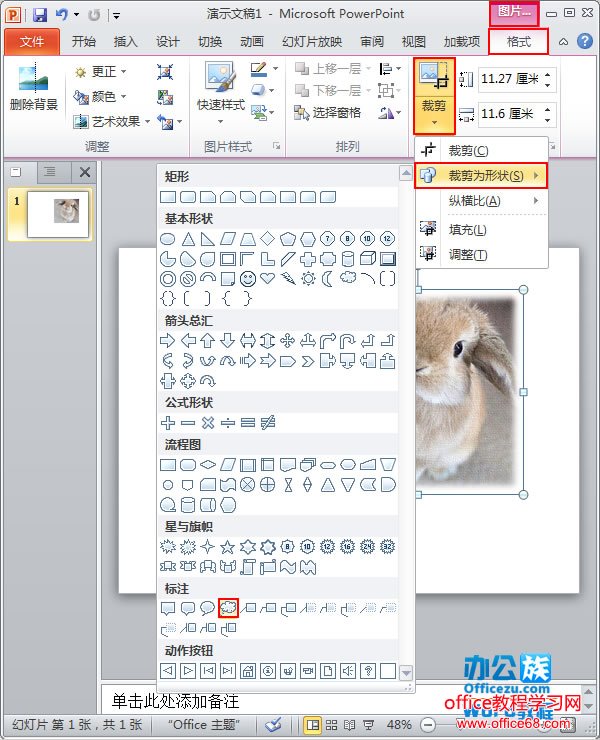Expand 纵横比 aspect ratio submenu
600x740 pixels.
[481, 201]
